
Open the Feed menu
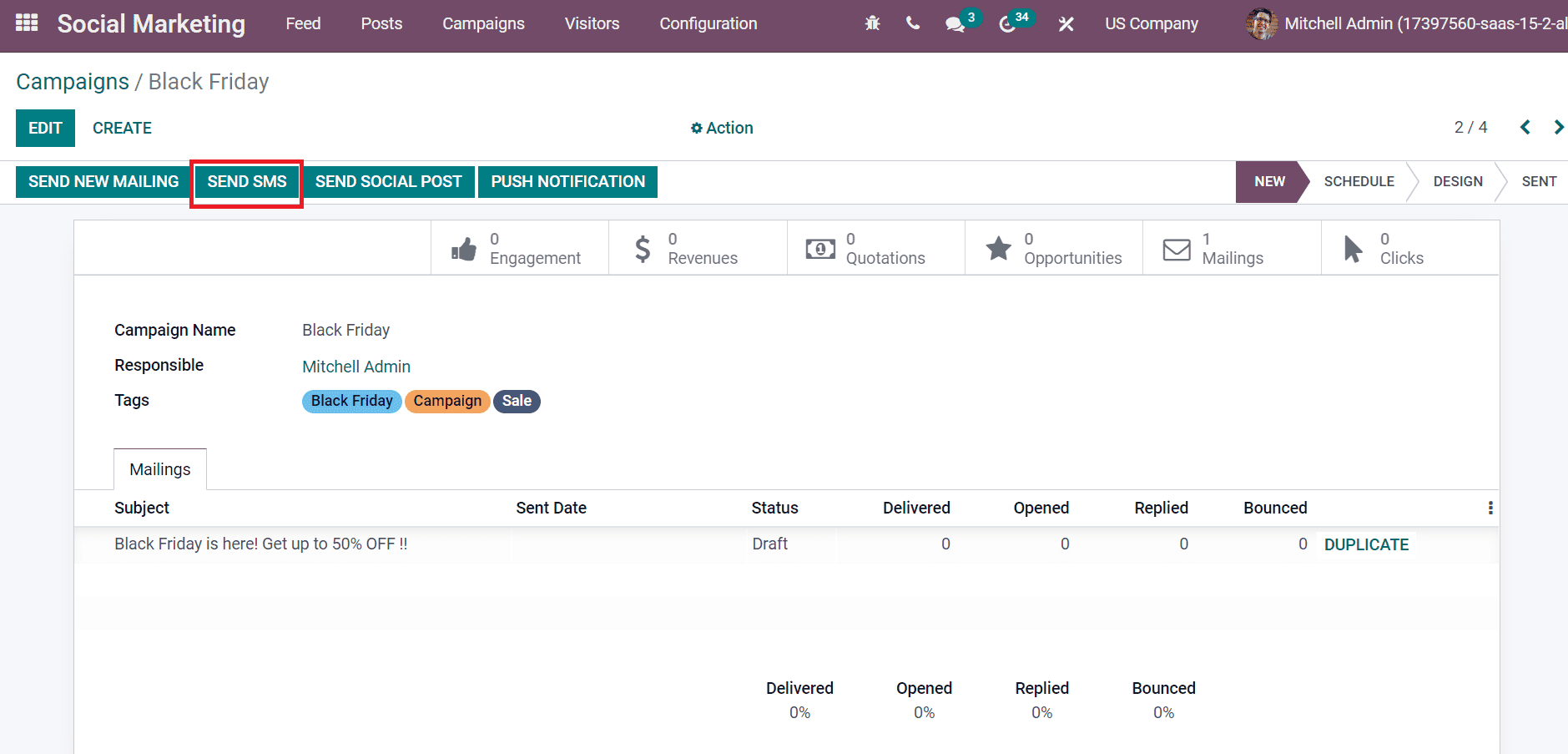click(303, 23)
